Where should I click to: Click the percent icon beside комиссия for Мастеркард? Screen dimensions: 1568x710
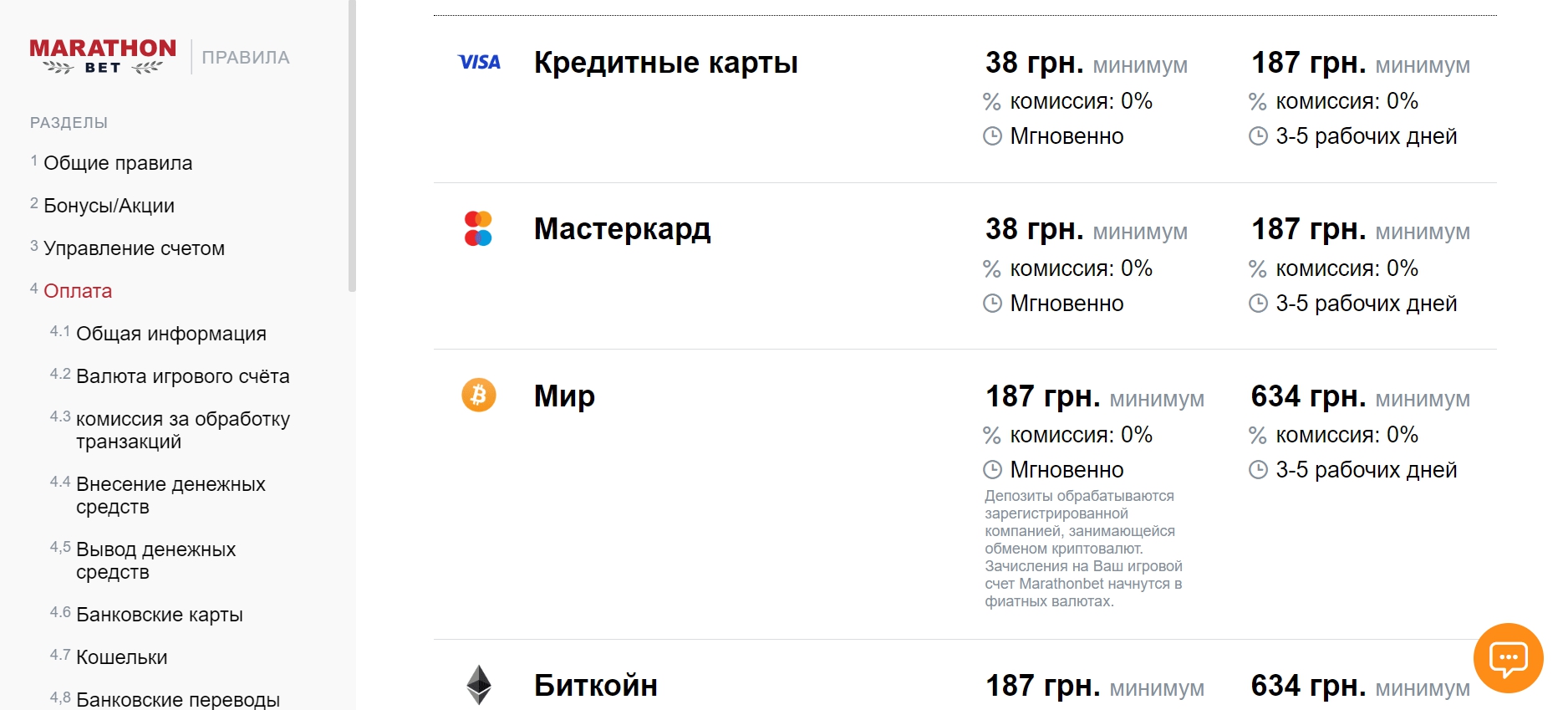tap(992, 268)
